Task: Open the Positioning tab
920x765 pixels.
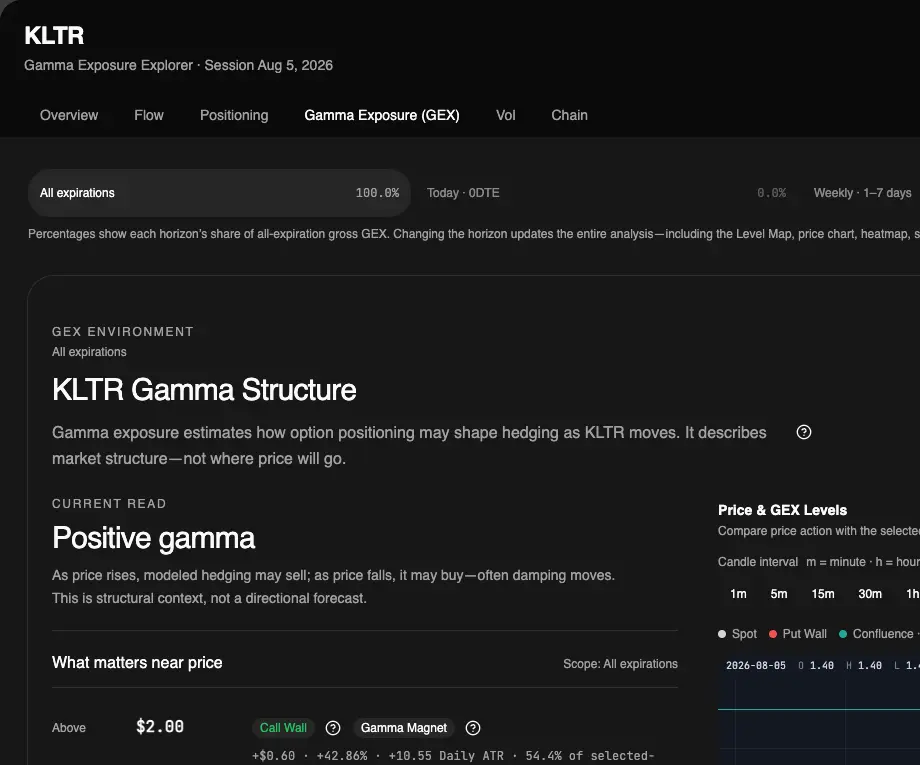Action: click(234, 115)
